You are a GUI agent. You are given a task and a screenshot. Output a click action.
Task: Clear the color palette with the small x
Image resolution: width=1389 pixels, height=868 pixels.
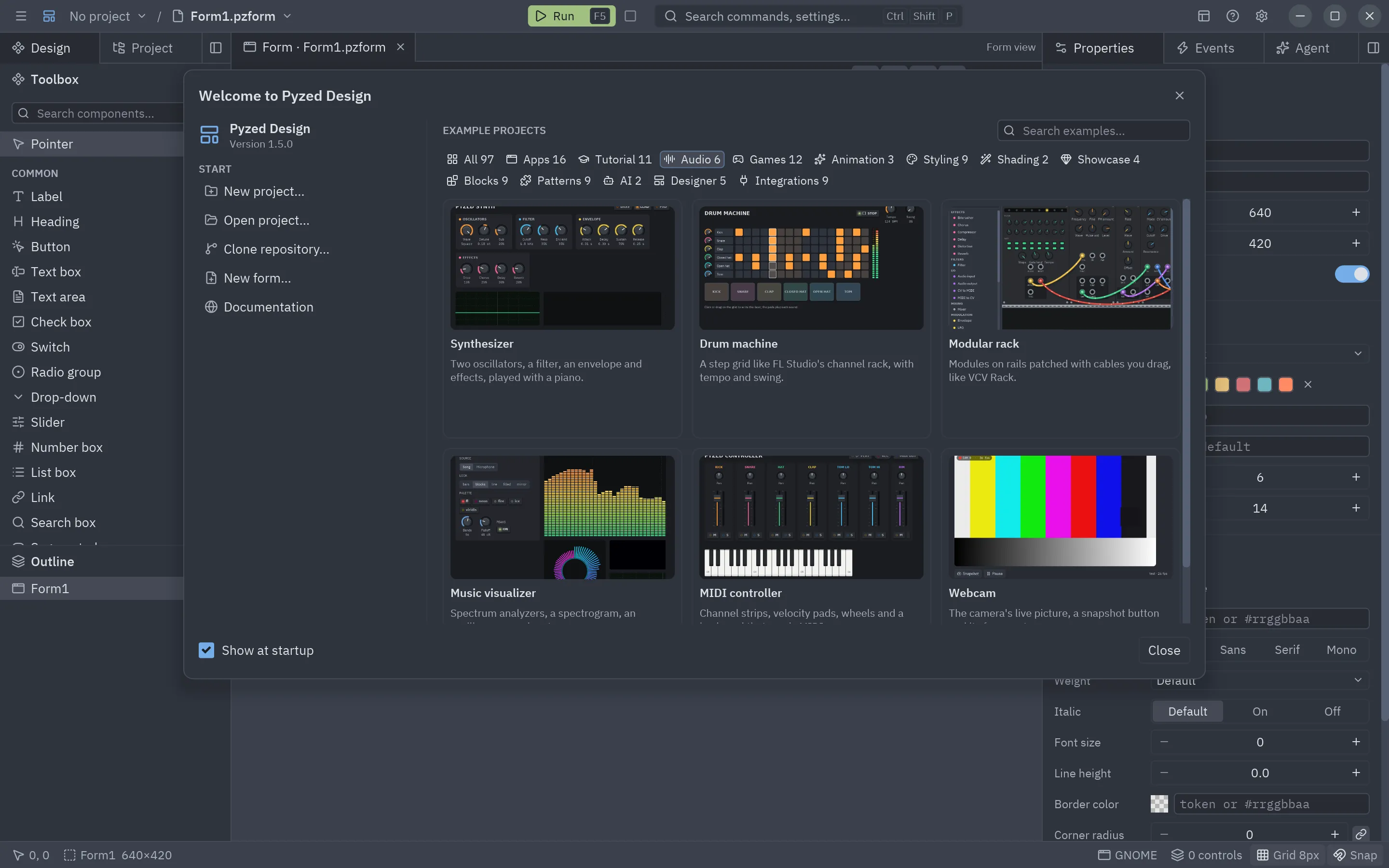(x=1308, y=385)
